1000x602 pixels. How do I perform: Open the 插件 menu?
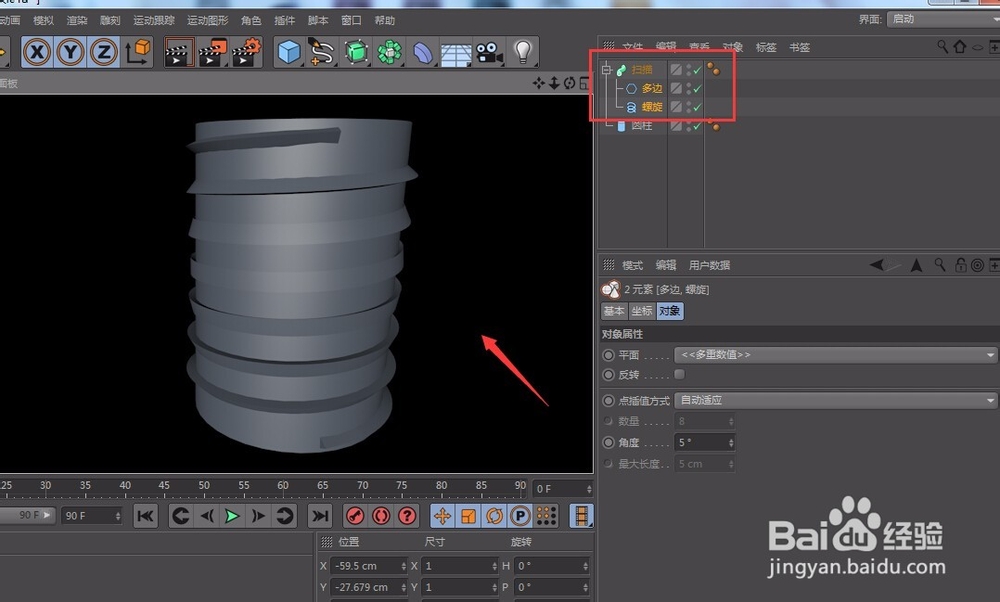[x=284, y=20]
